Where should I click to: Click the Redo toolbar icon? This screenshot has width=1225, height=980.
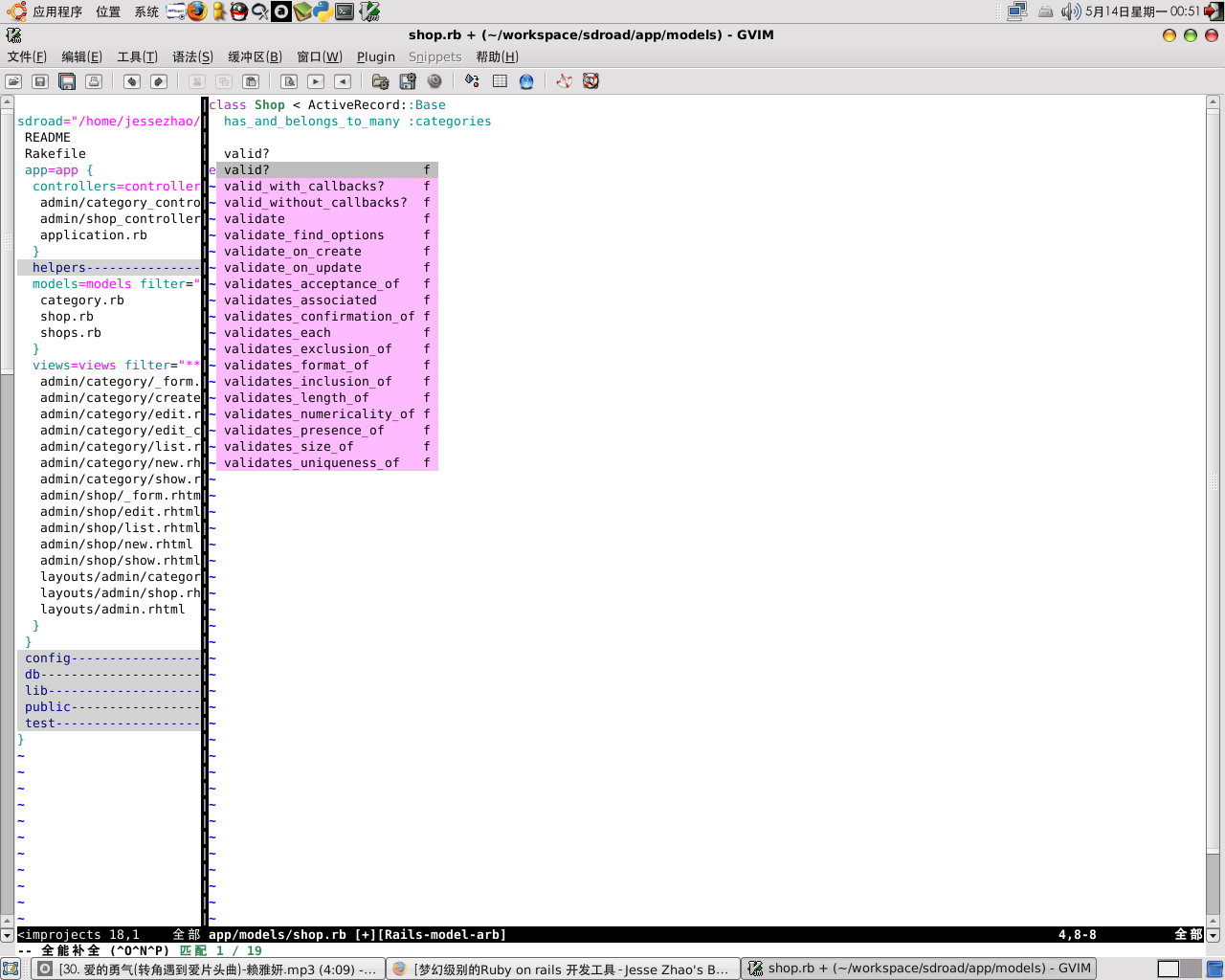(159, 81)
